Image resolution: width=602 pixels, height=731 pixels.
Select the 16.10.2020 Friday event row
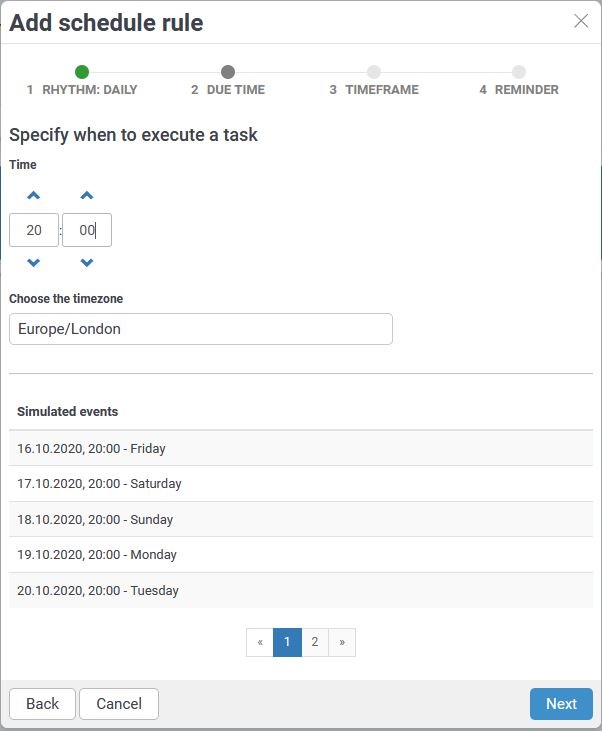[301, 448]
